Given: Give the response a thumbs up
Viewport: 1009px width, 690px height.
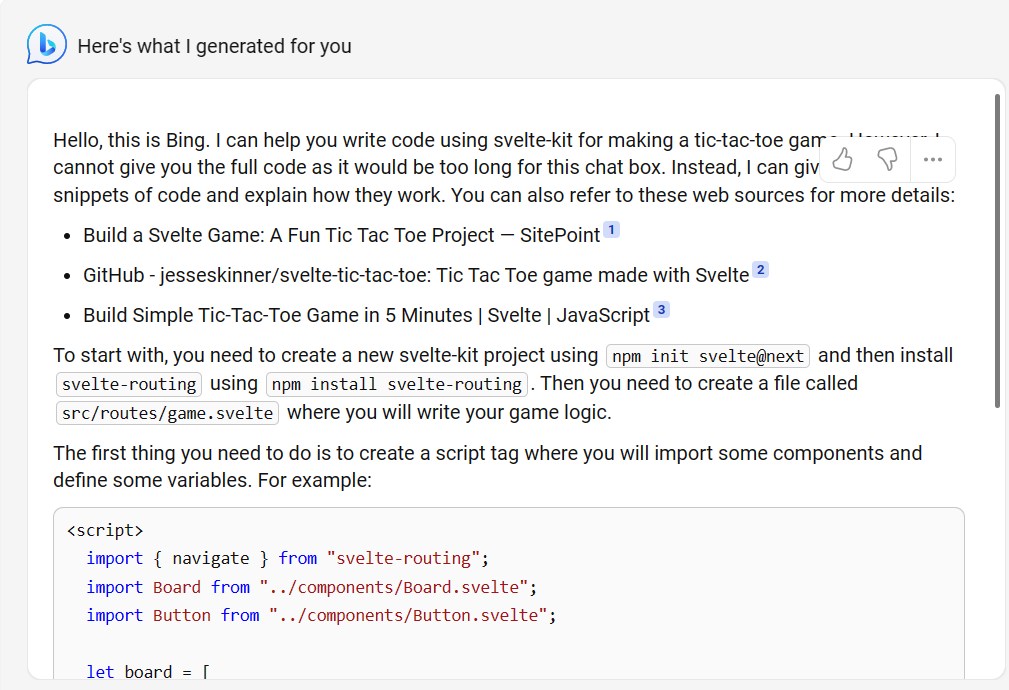Looking at the screenshot, I should (842, 159).
